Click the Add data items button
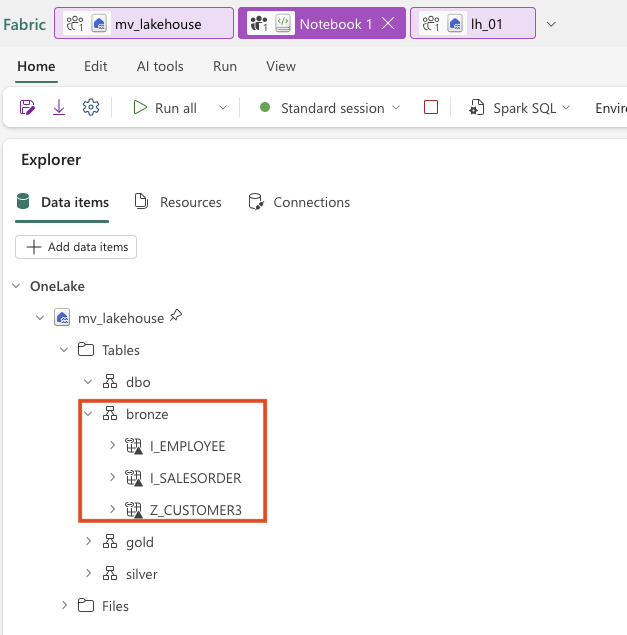627x635 pixels. [76, 247]
